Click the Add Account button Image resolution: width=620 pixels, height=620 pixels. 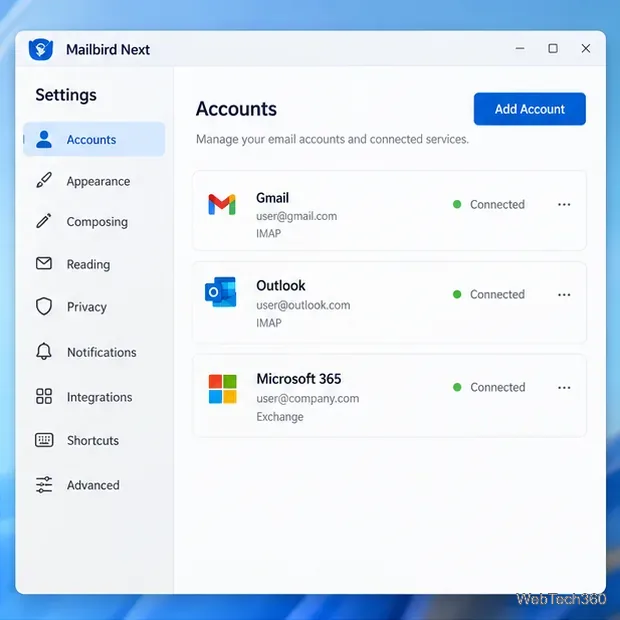530,109
